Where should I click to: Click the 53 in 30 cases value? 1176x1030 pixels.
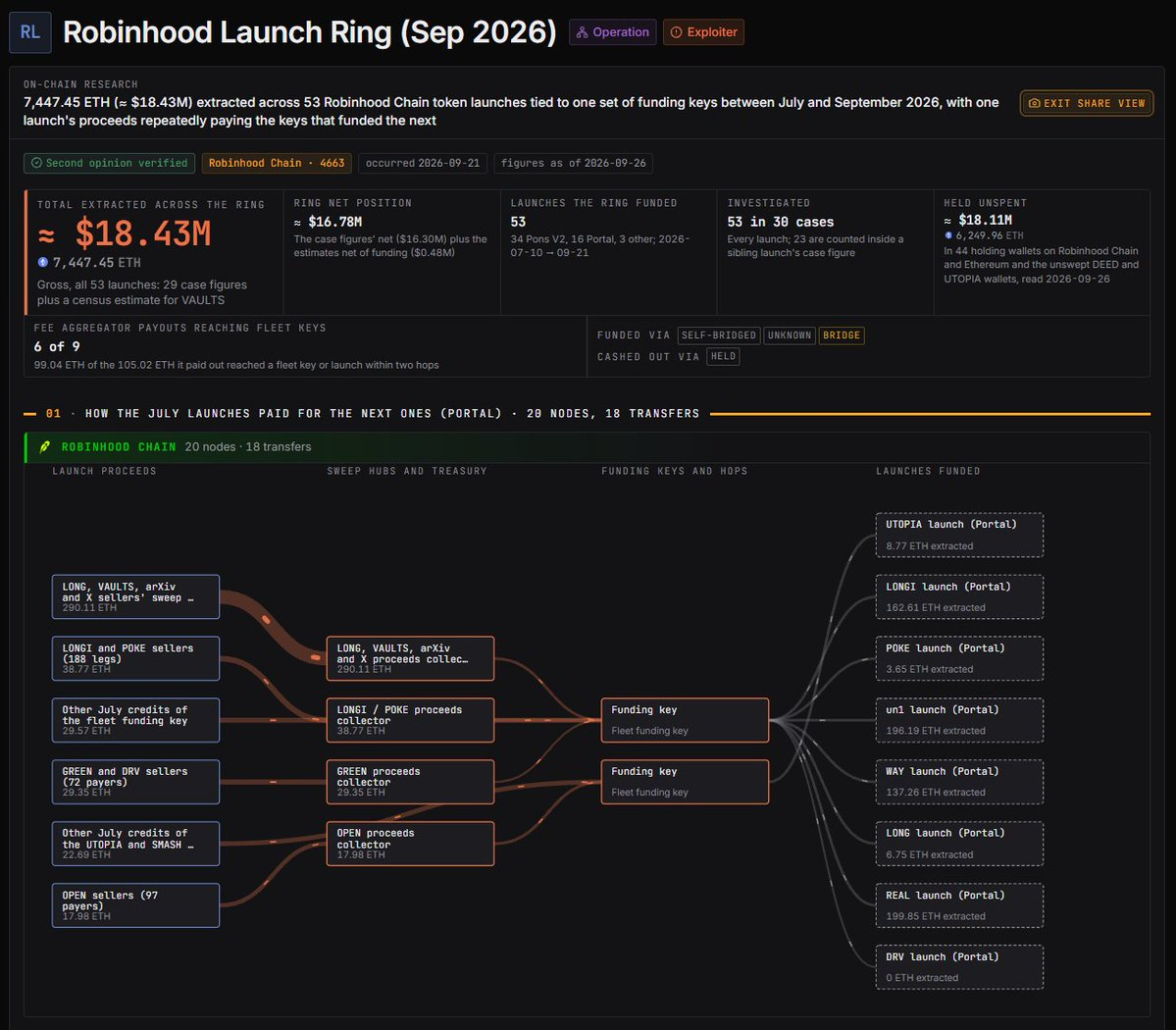click(780, 222)
